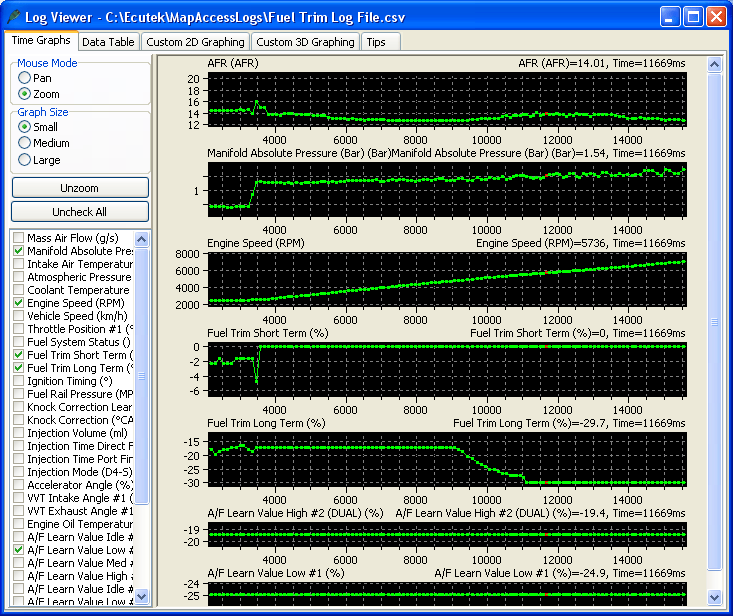The height and width of the screenshot is (616, 733).
Task: Enable Intake Air Temperature checkbox
Action: coord(19,264)
